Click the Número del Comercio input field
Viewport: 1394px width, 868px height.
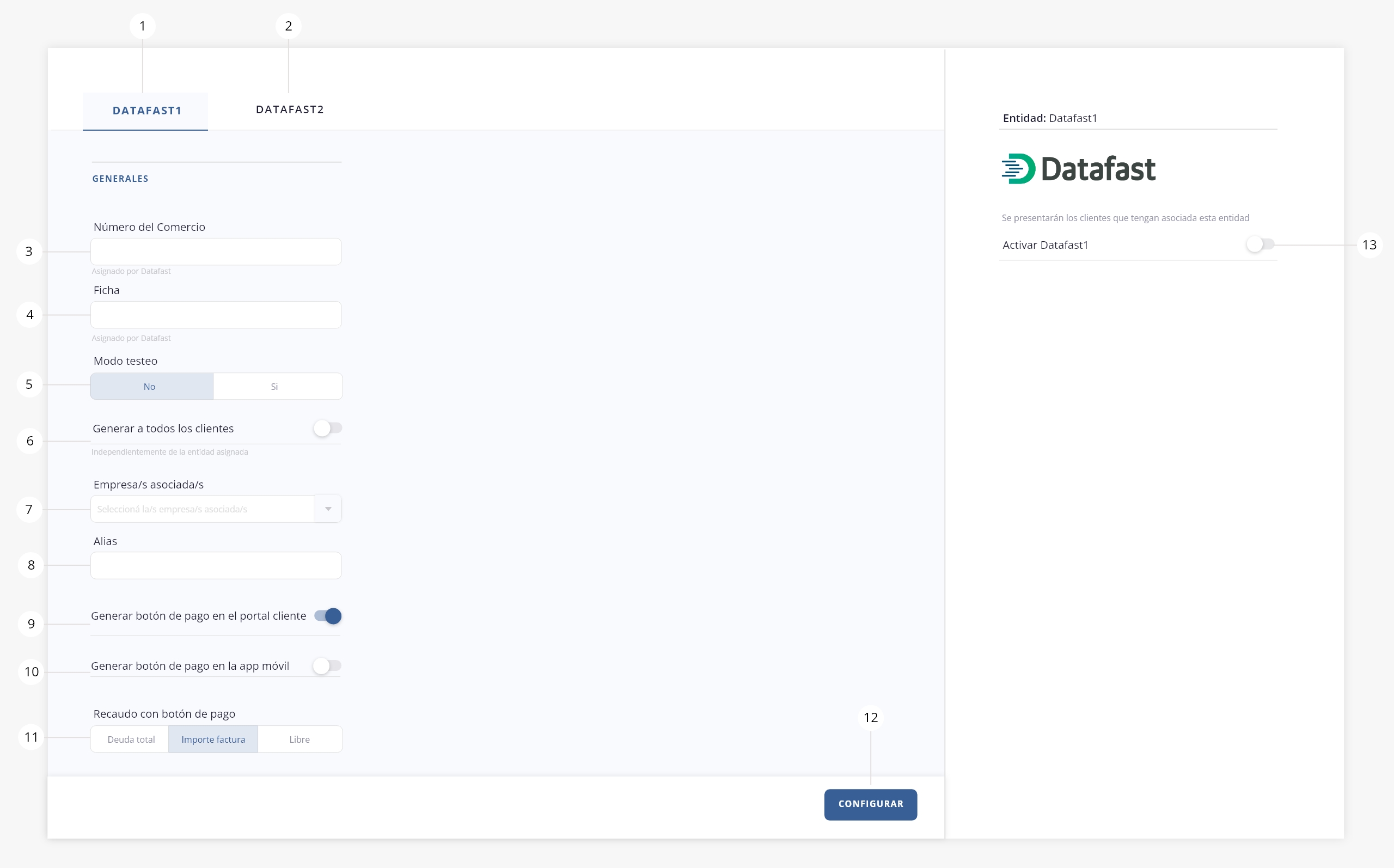click(x=216, y=252)
